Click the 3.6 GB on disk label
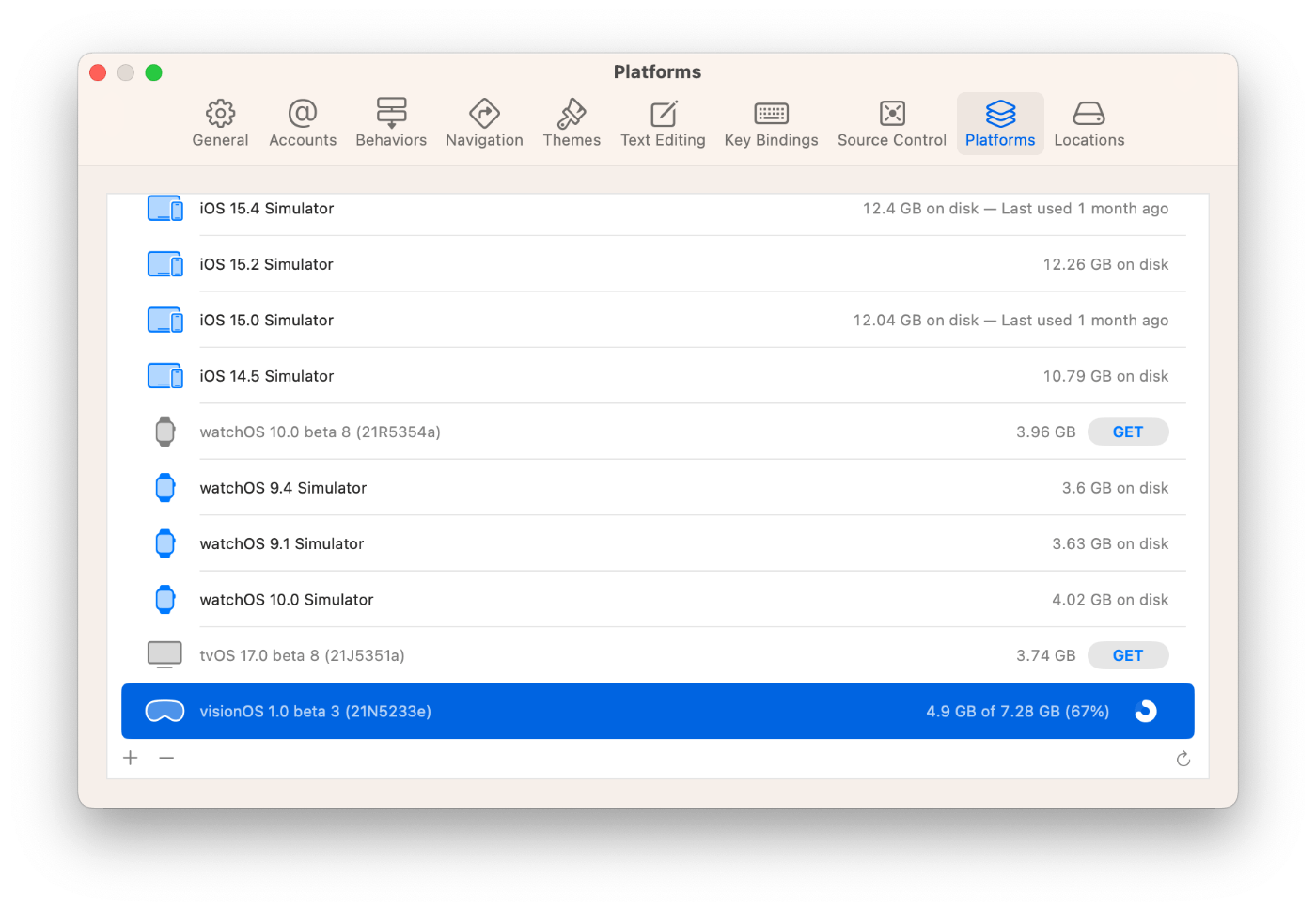This screenshot has height=911, width=1316. pos(1115,488)
